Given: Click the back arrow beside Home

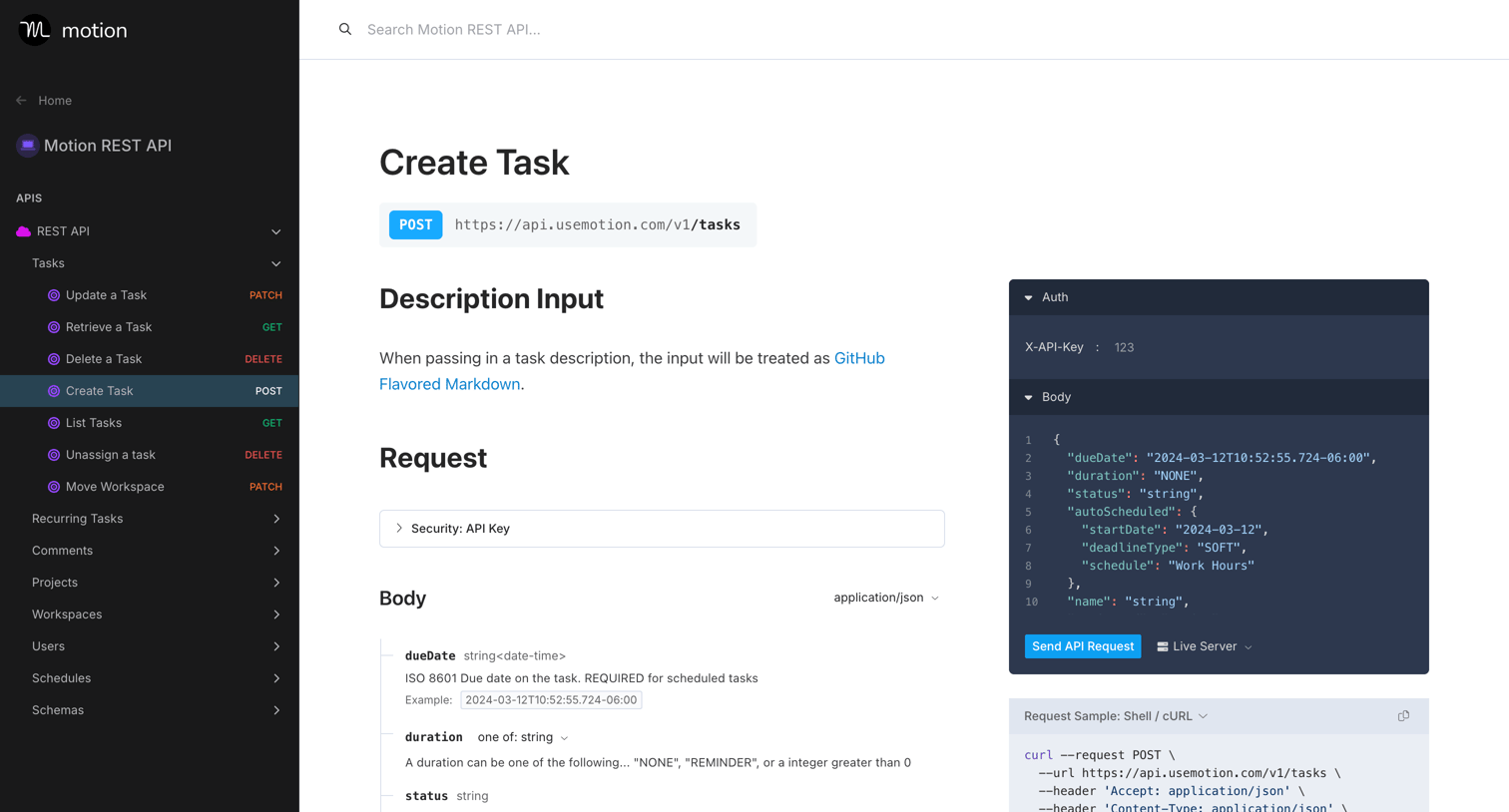Looking at the screenshot, I should click(x=21, y=101).
